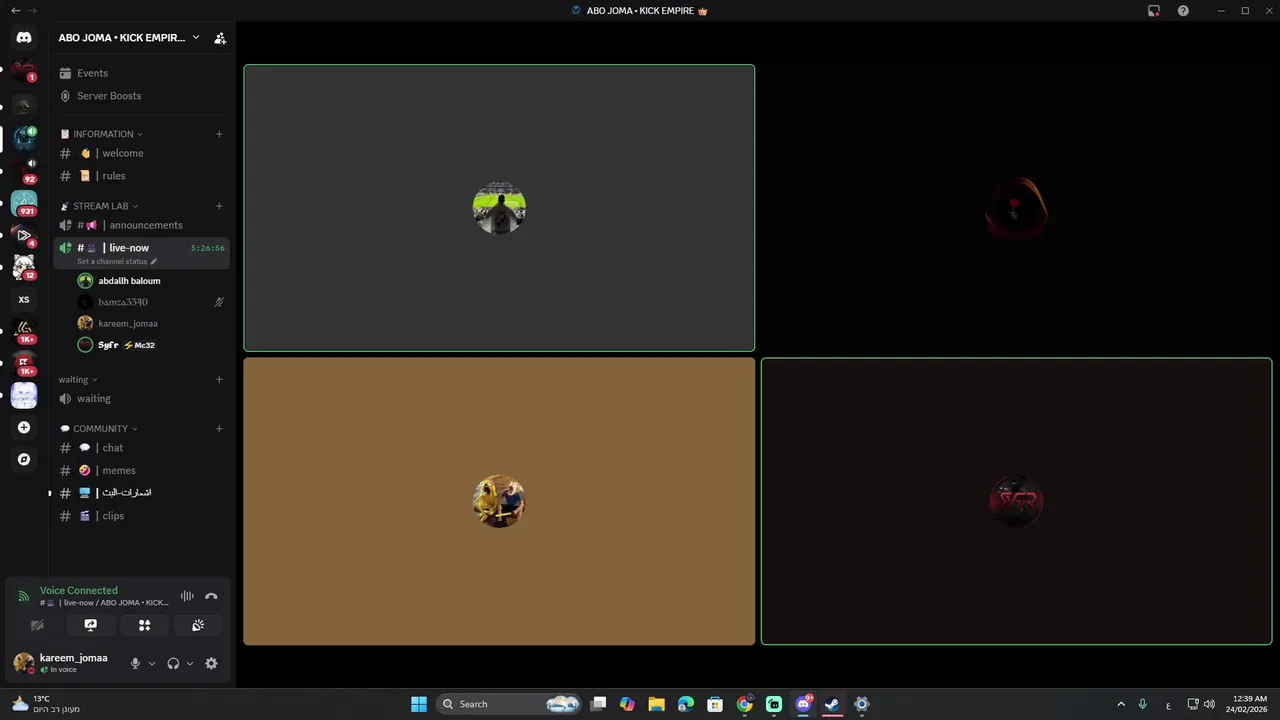Open the memes channel
Viewport: 1280px width, 720px height.
pyautogui.click(x=141, y=470)
